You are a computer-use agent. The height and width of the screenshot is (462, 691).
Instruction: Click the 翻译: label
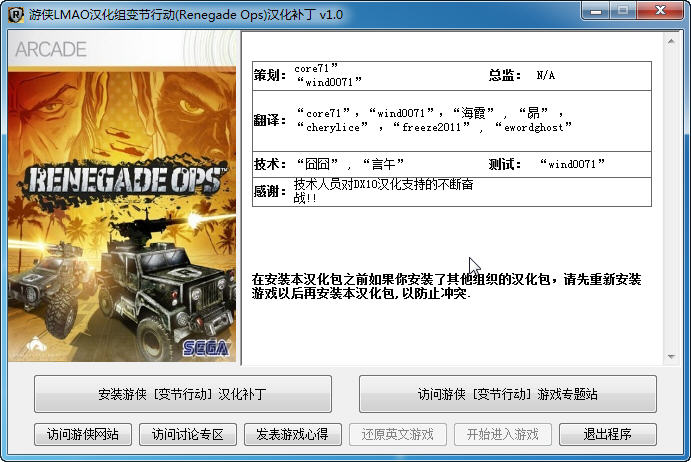269,120
